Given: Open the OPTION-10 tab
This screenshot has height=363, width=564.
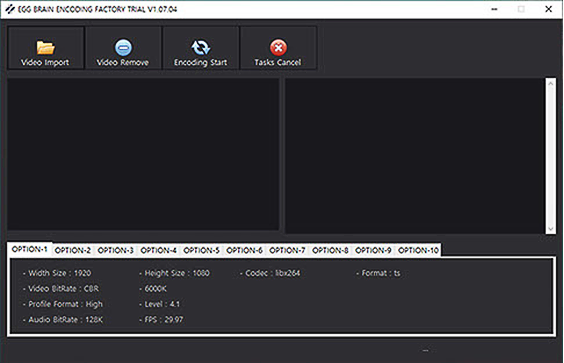Looking at the screenshot, I should point(418,250).
